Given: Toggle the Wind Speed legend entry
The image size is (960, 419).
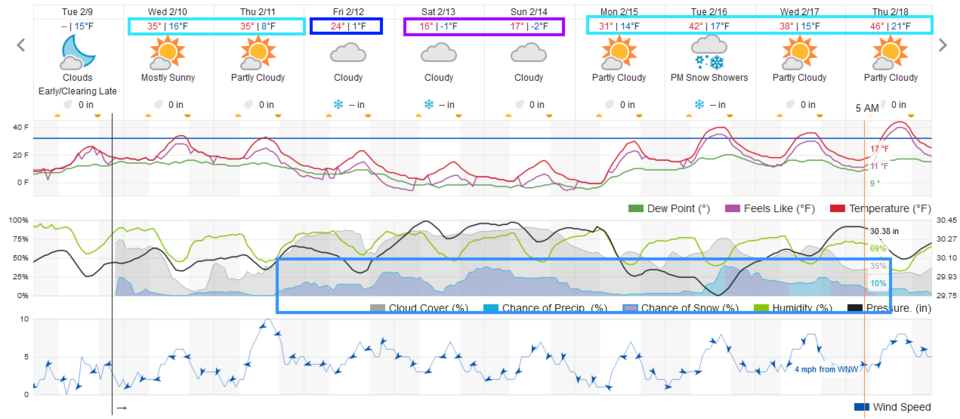Looking at the screenshot, I should (893, 407).
